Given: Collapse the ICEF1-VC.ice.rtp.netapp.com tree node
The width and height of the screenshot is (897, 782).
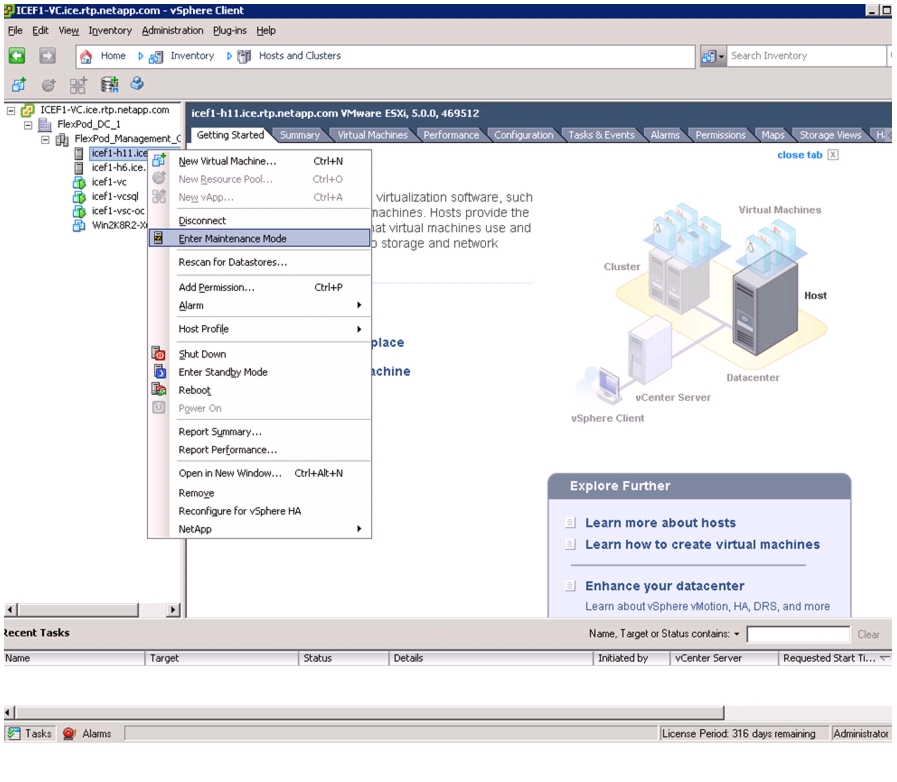Looking at the screenshot, I should coord(11,110).
